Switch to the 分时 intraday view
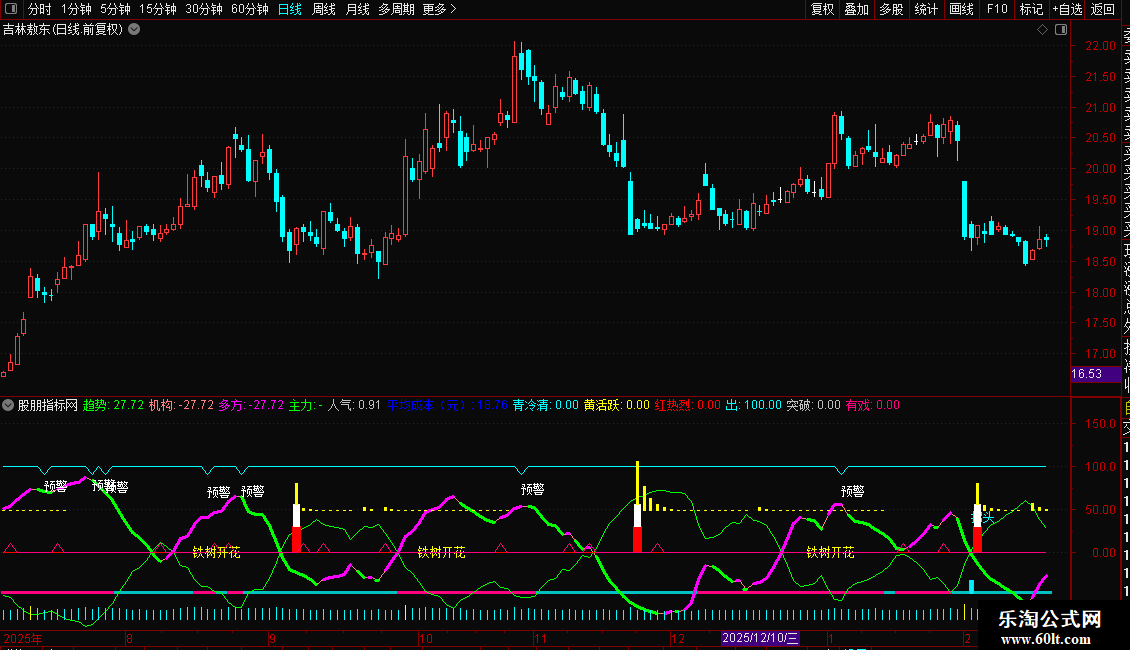The image size is (1130, 650). click(x=40, y=9)
